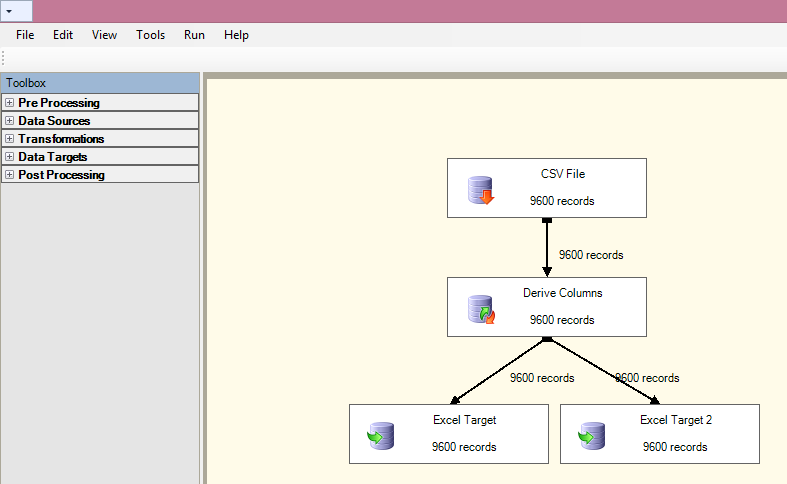Expand the Transformations toolbox group
Image resolution: width=787 pixels, height=484 pixels.
9,139
